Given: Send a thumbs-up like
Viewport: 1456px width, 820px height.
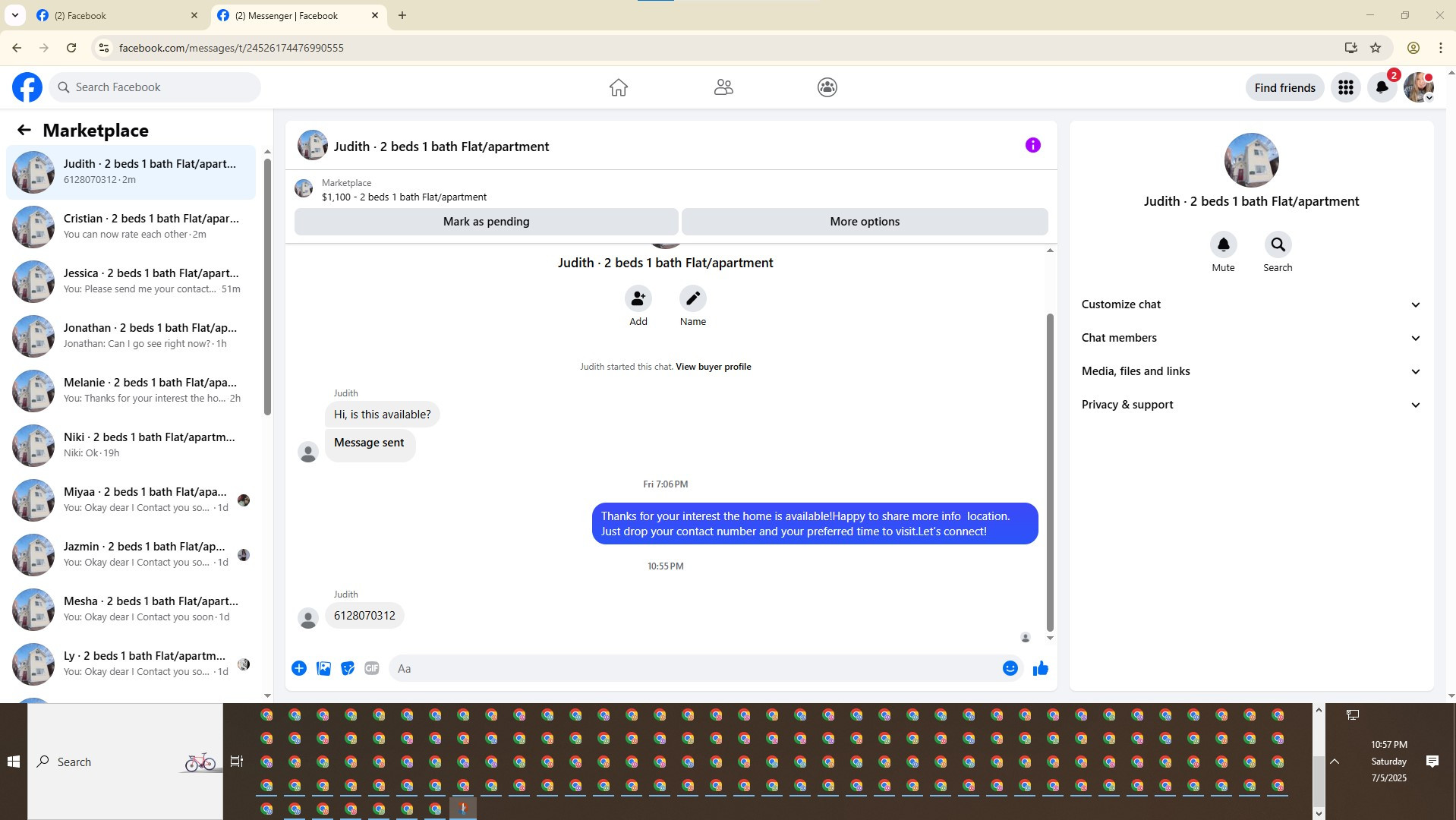Looking at the screenshot, I should click(1040, 668).
